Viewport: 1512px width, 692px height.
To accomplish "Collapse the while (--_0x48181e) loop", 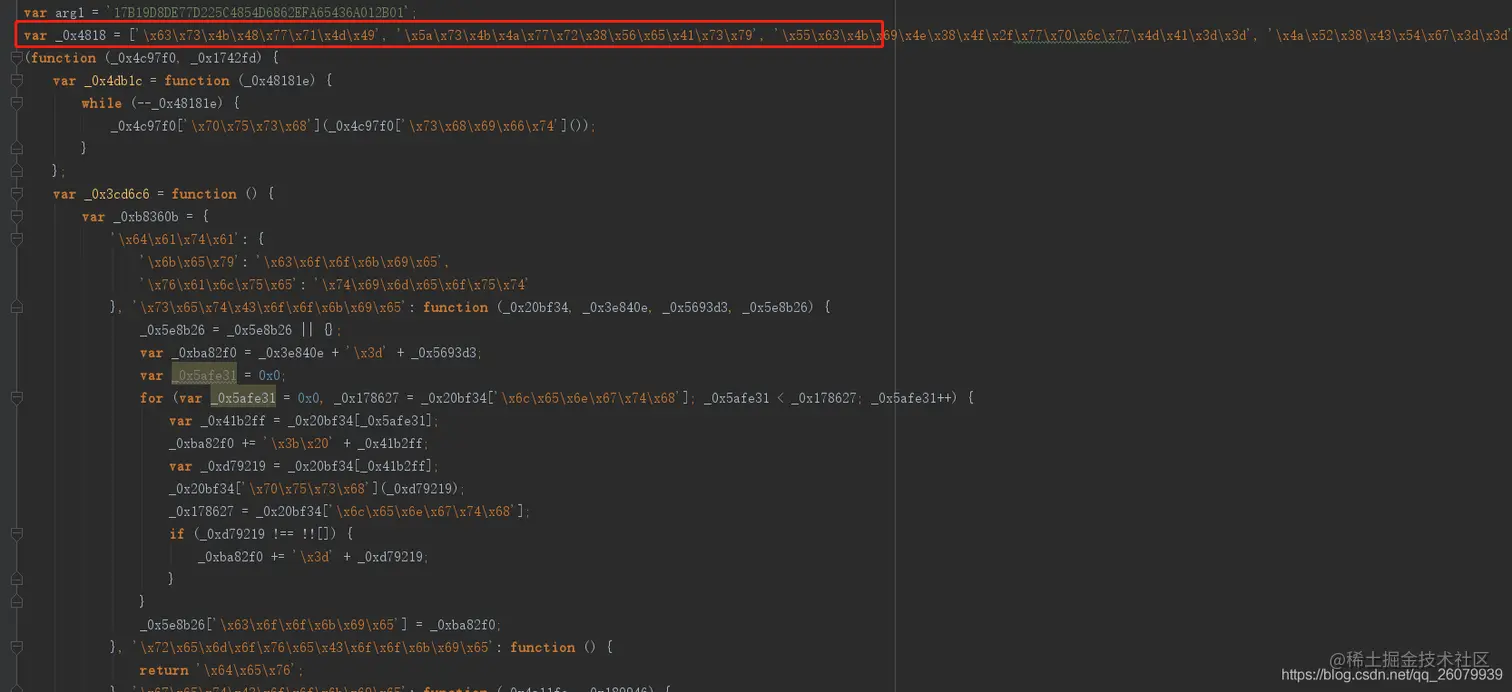I will click(16, 103).
